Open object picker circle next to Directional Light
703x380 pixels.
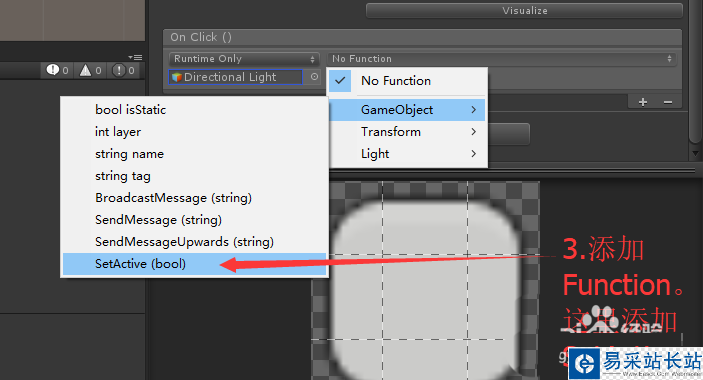[314, 77]
